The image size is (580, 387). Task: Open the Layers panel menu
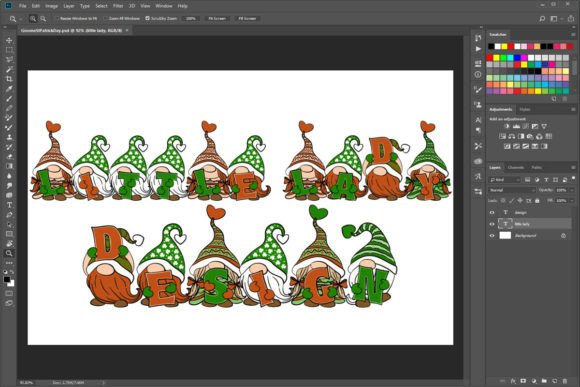[x=573, y=168]
